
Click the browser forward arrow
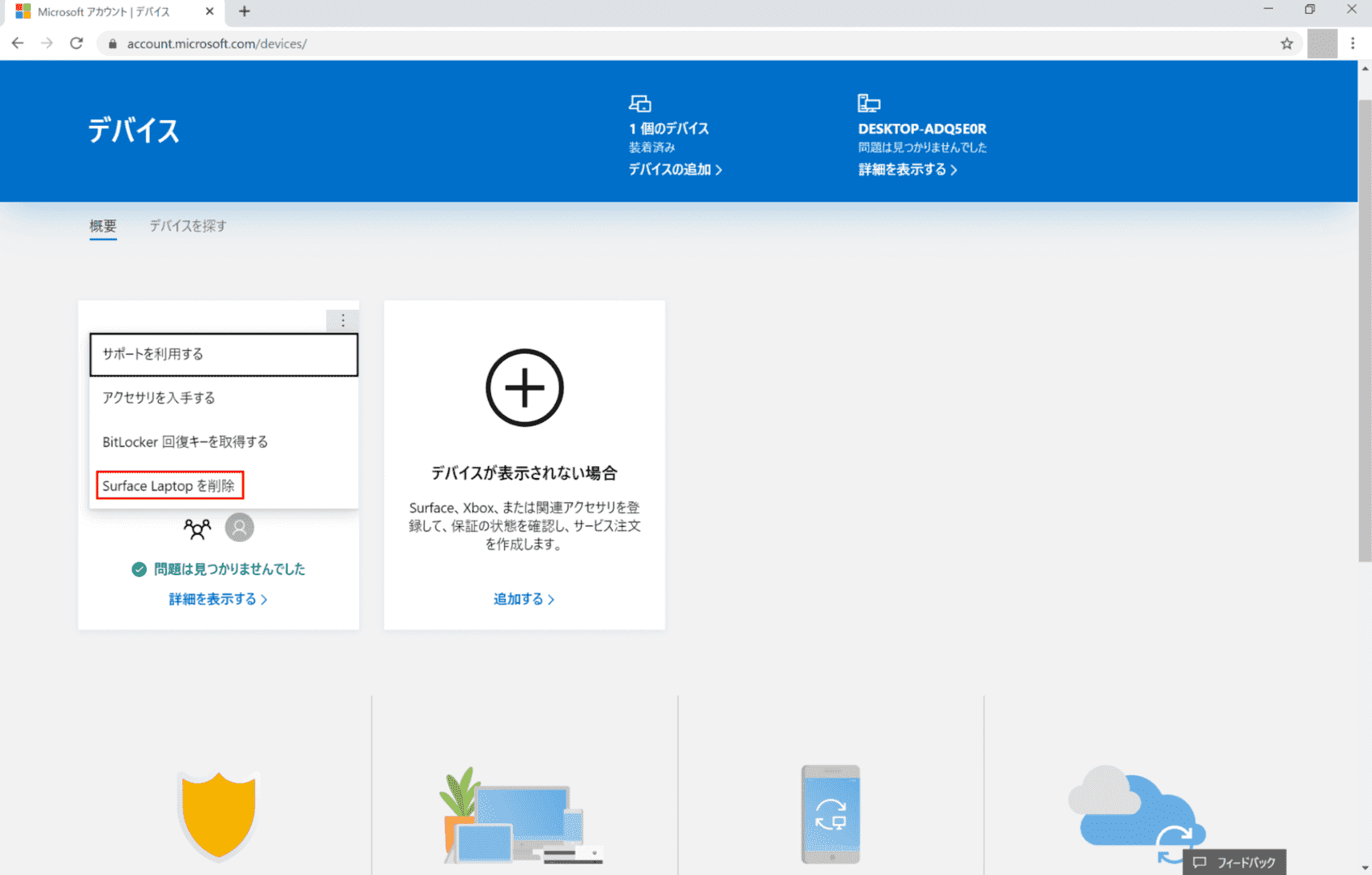pyautogui.click(x=47, y=44)
